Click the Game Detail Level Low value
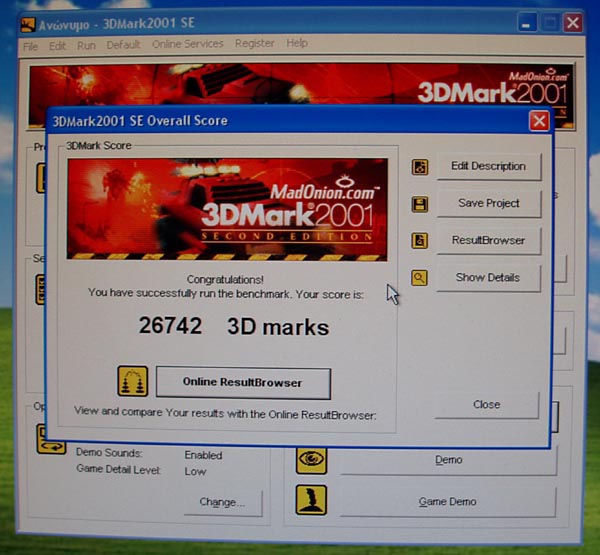The width and height of the screenshot is (600, 555). 195,471
